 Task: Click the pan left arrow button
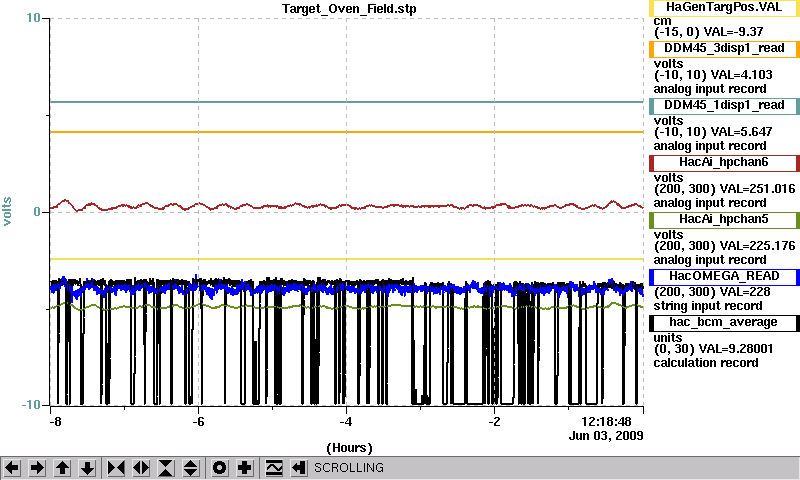click(x=12, y=468)
